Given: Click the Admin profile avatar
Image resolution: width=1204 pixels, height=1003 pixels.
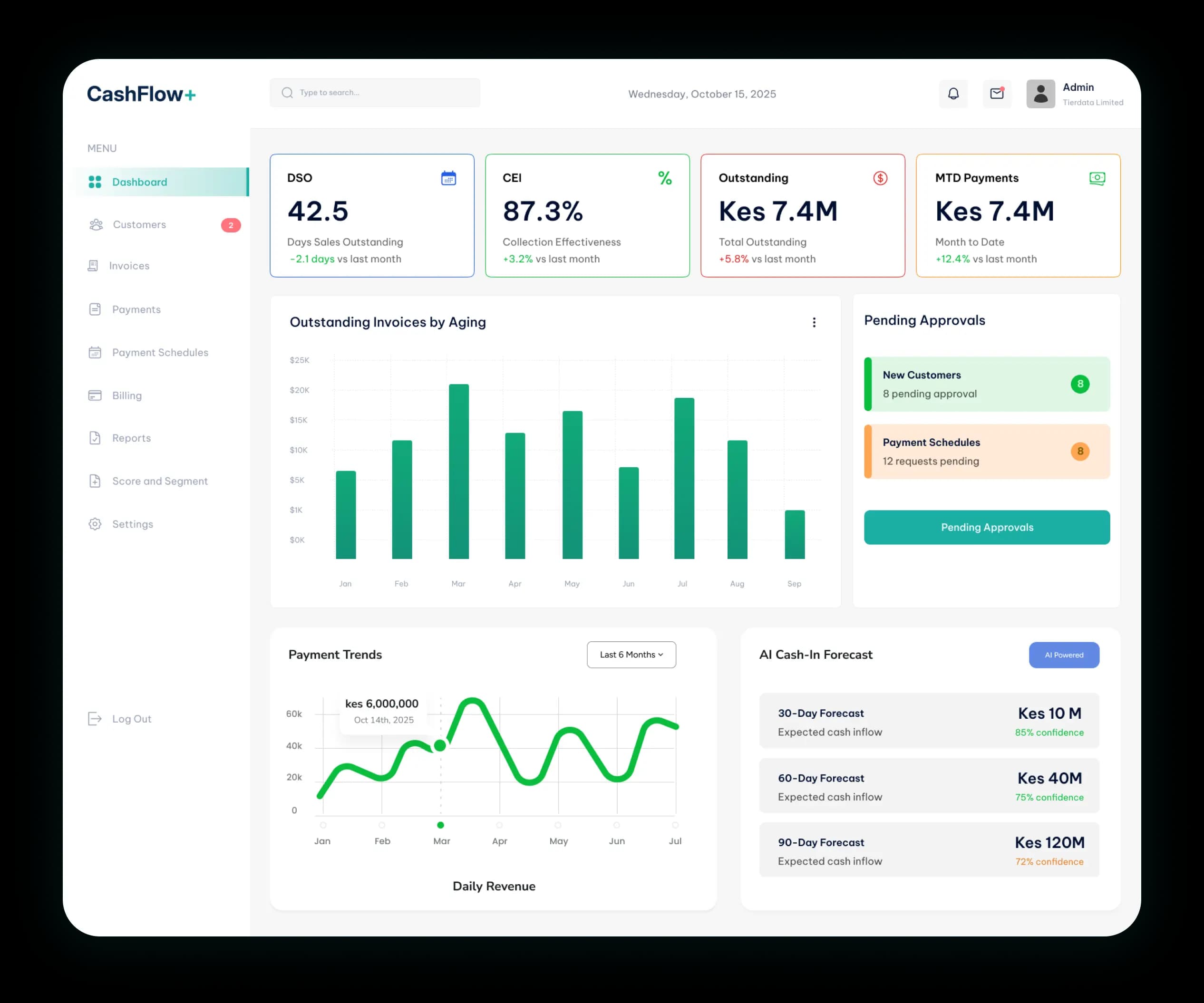Looking at the screenshot, I should [1040, 94].
